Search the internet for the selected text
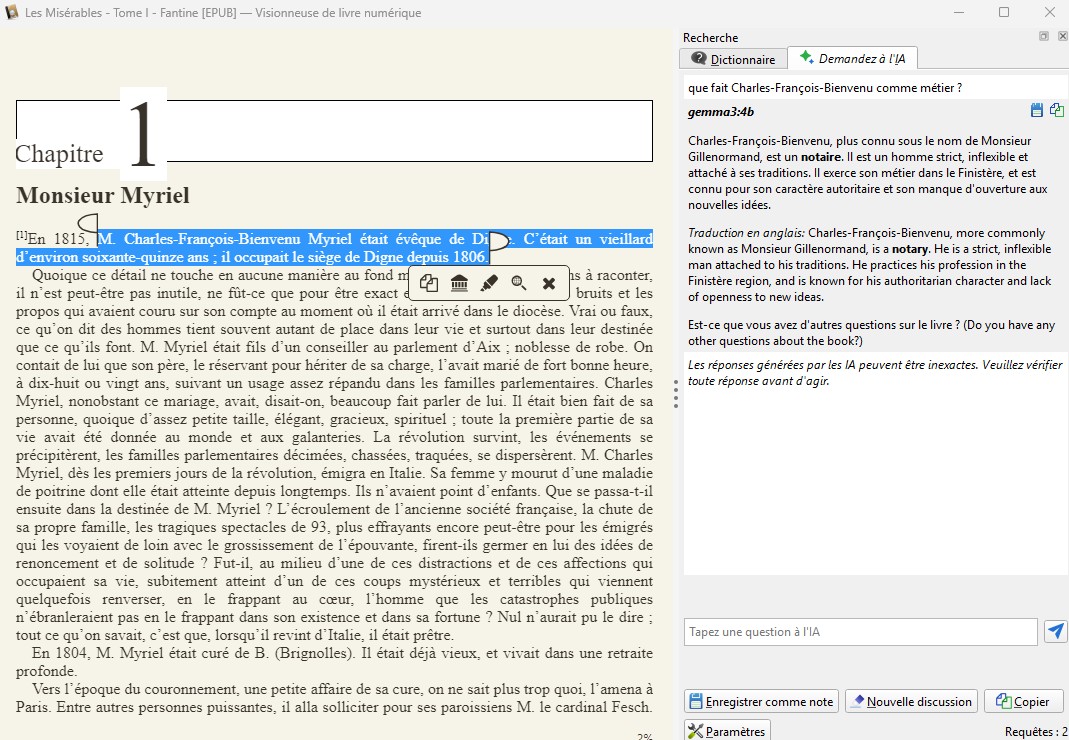The width and height of the screenshot is (1069, 740). (519, 283)
